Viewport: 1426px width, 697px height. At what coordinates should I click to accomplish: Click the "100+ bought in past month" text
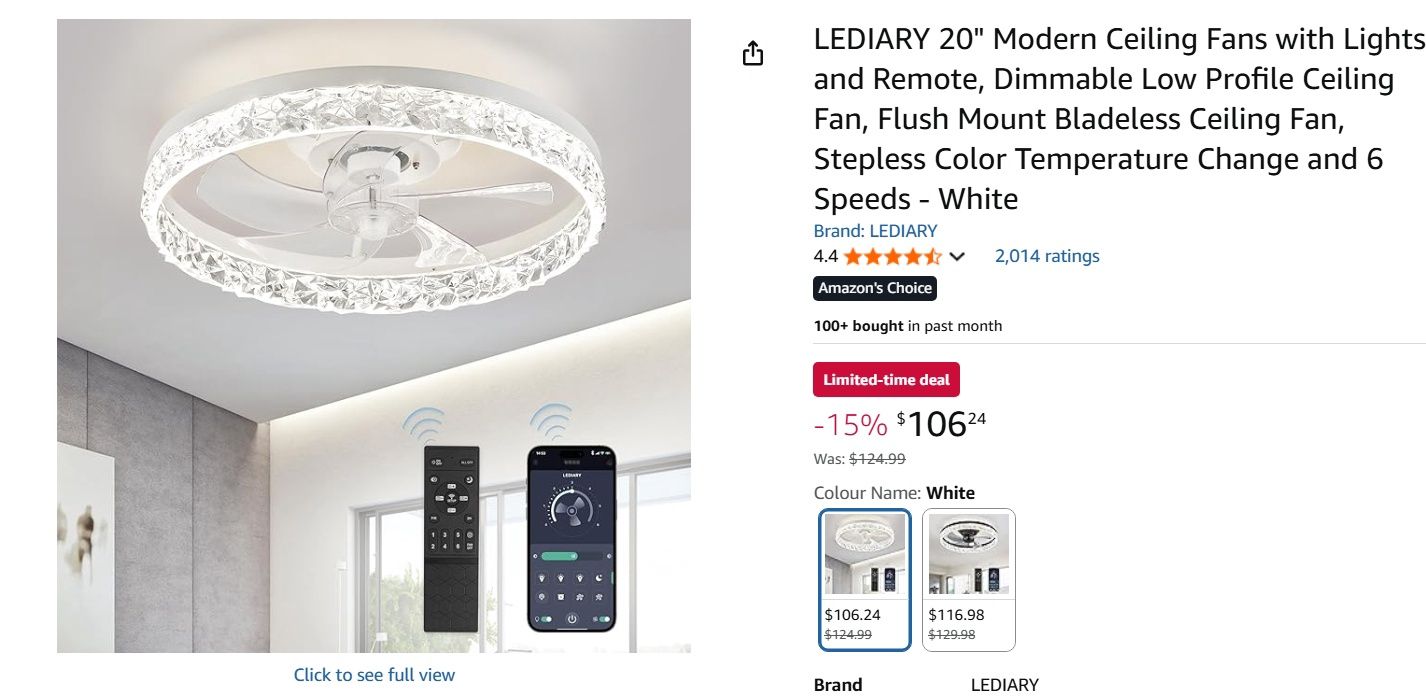[907, 326]
